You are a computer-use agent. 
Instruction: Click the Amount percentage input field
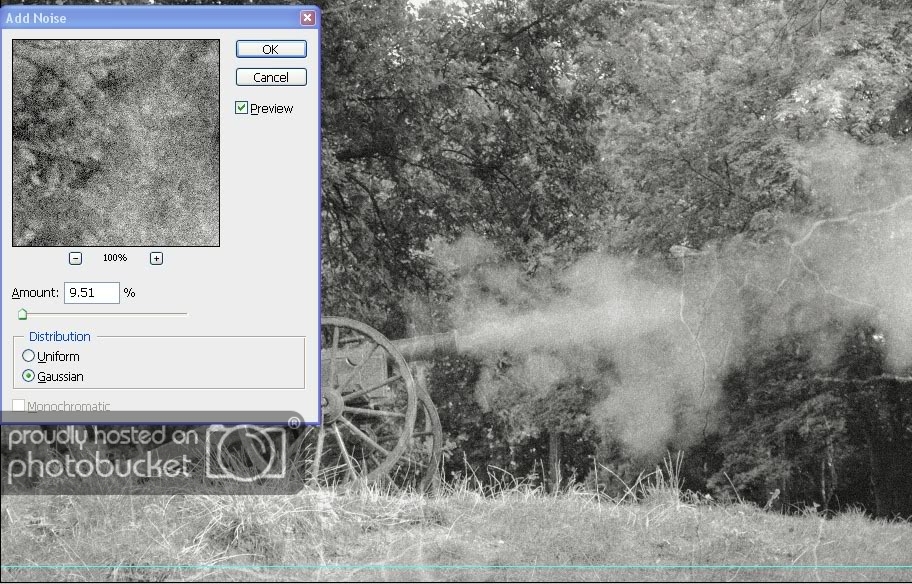pyautogui.click(x=91, y=293)
